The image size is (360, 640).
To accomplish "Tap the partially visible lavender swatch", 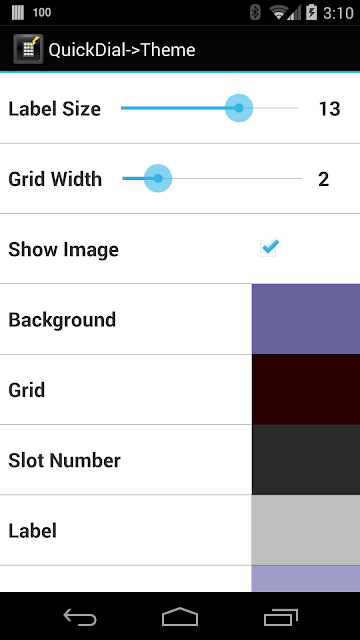I will [306, 579].
